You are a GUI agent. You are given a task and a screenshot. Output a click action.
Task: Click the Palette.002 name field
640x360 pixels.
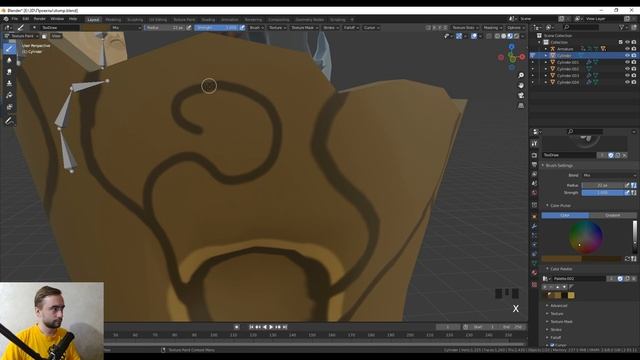click(x=579, y=279)
